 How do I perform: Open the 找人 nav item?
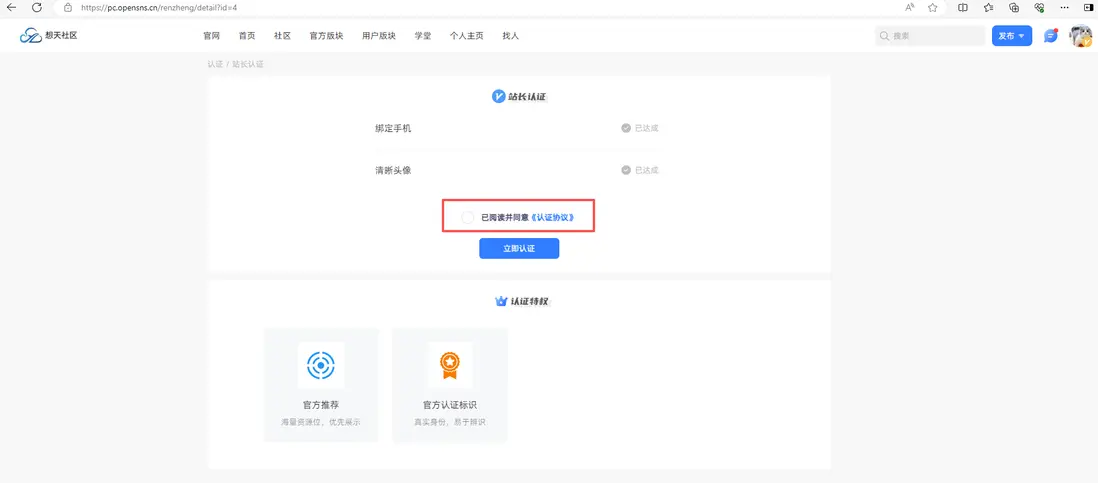pyautogui.click(x=510, y=36)
